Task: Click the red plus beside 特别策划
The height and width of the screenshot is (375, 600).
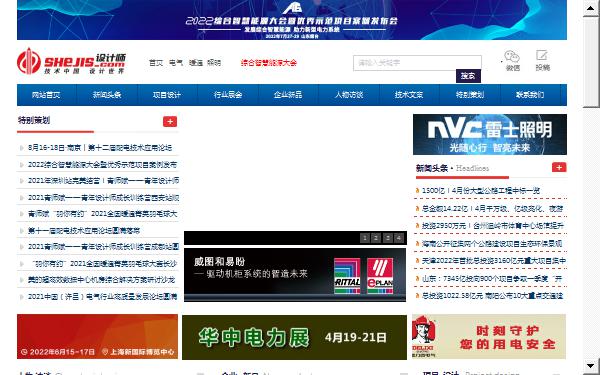Action: click(x=170, y=122)
